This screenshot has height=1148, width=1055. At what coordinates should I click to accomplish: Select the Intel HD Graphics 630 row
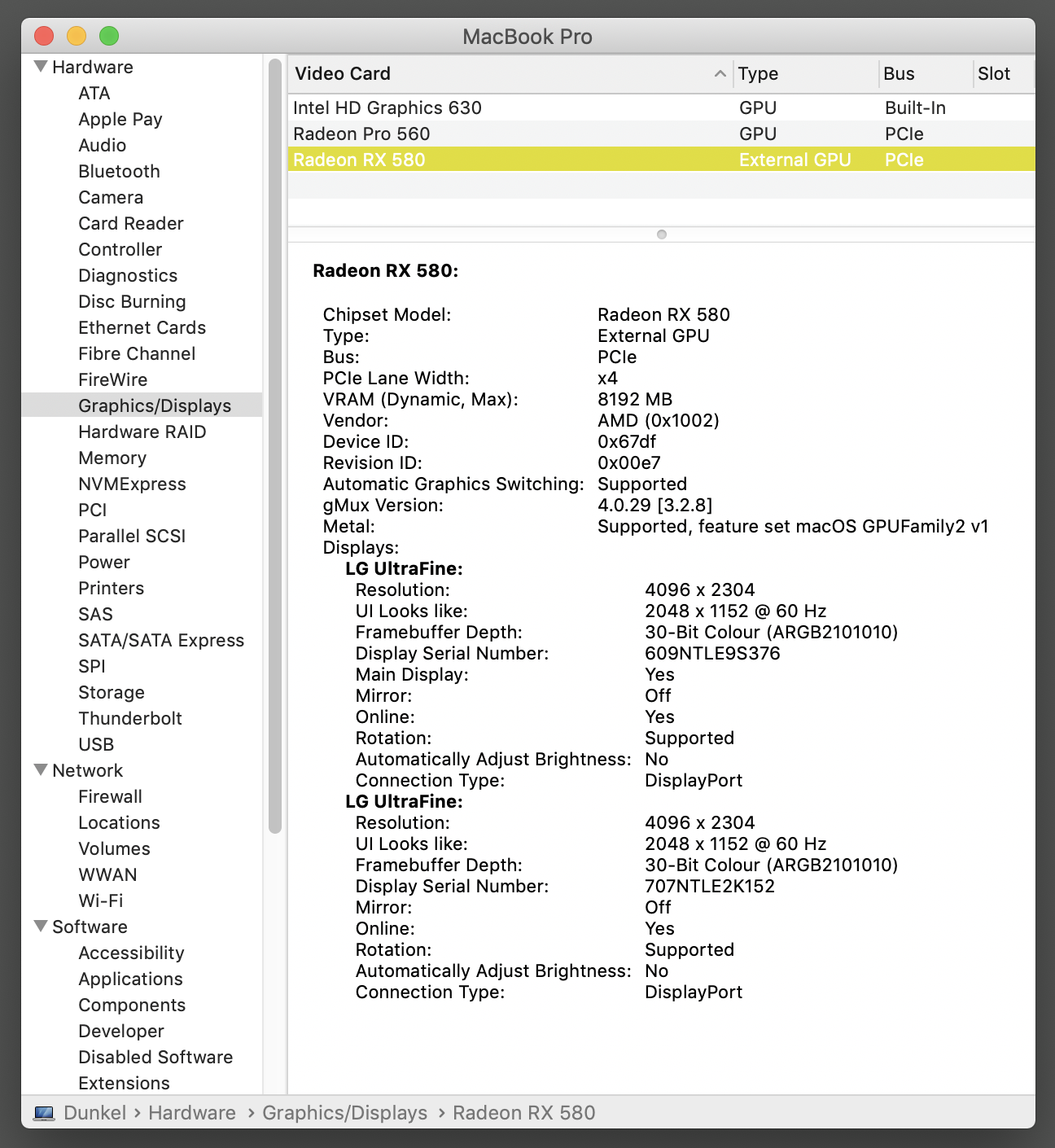661,107
